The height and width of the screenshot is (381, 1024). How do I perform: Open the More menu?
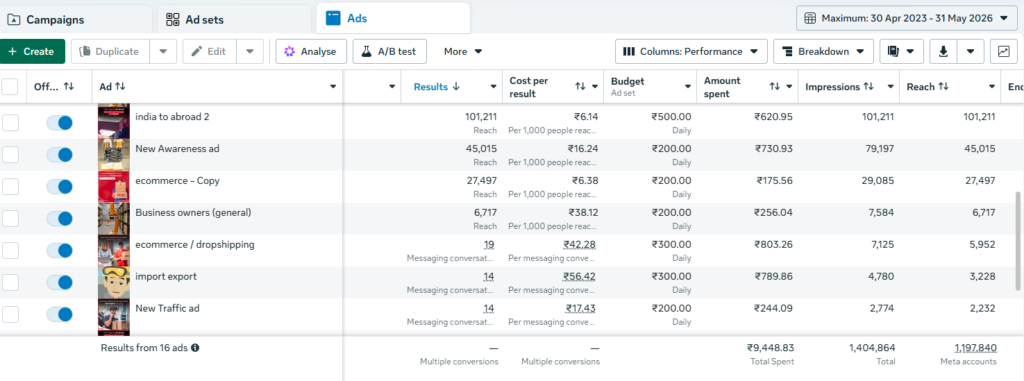463,52
